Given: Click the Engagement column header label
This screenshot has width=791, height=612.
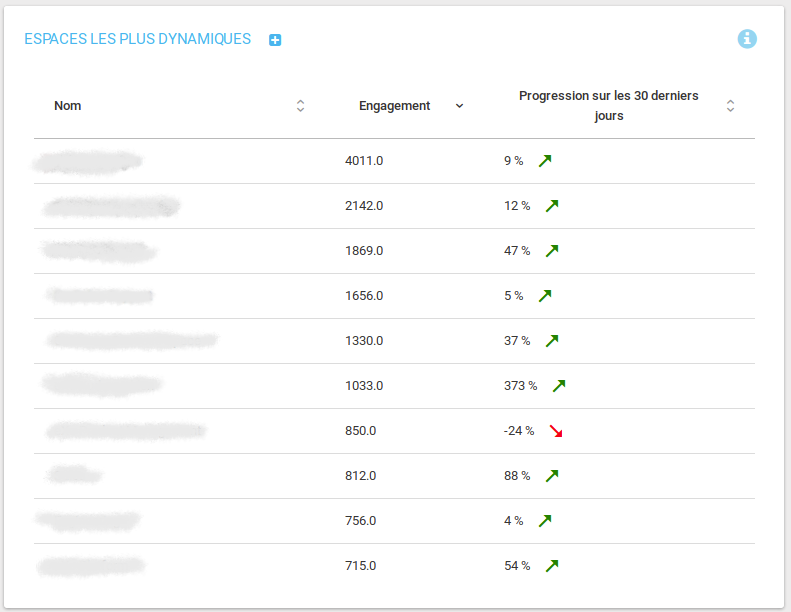Looking at the screenshot, I should coord(394,106).
